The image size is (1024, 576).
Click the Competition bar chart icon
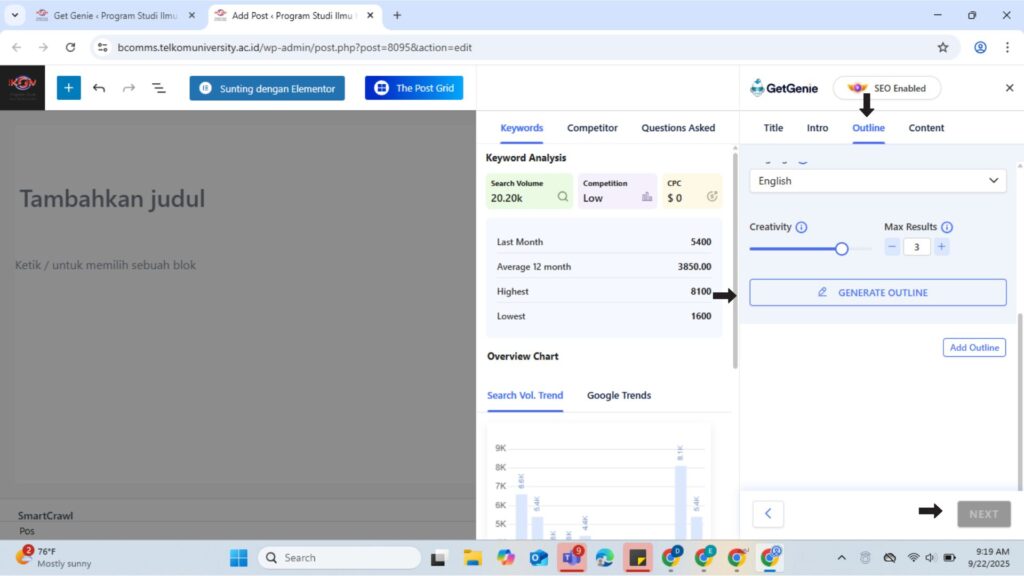point(647,197)
